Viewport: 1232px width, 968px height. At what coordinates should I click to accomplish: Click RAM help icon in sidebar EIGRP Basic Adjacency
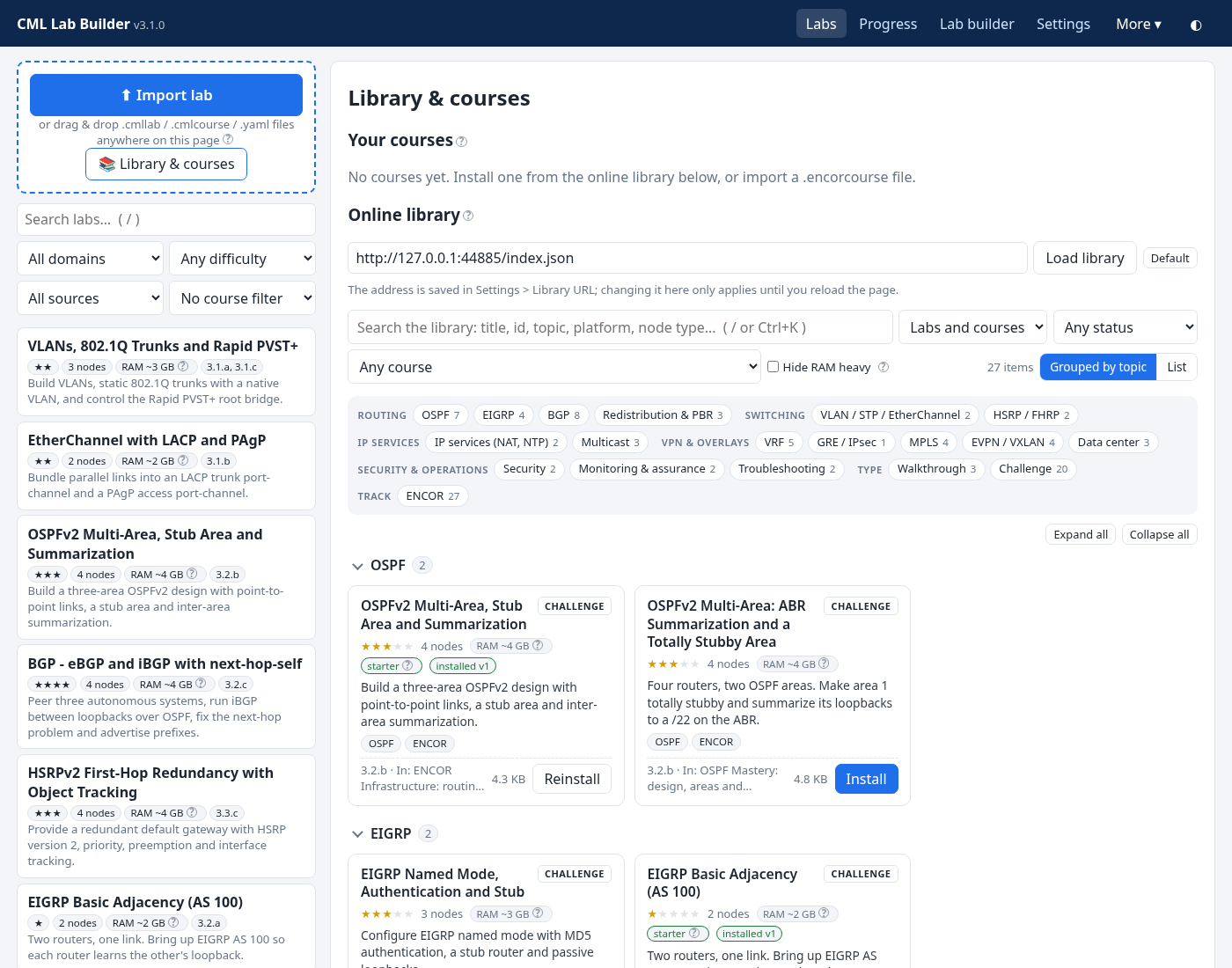click(x=173, y=922)
